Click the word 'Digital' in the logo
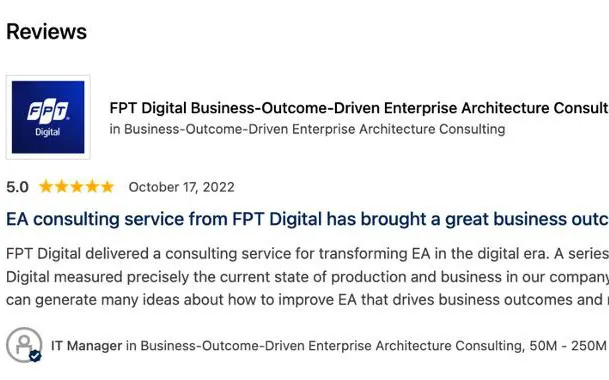The width and height of the screenshot is (609, 380). tap(48, 132)
